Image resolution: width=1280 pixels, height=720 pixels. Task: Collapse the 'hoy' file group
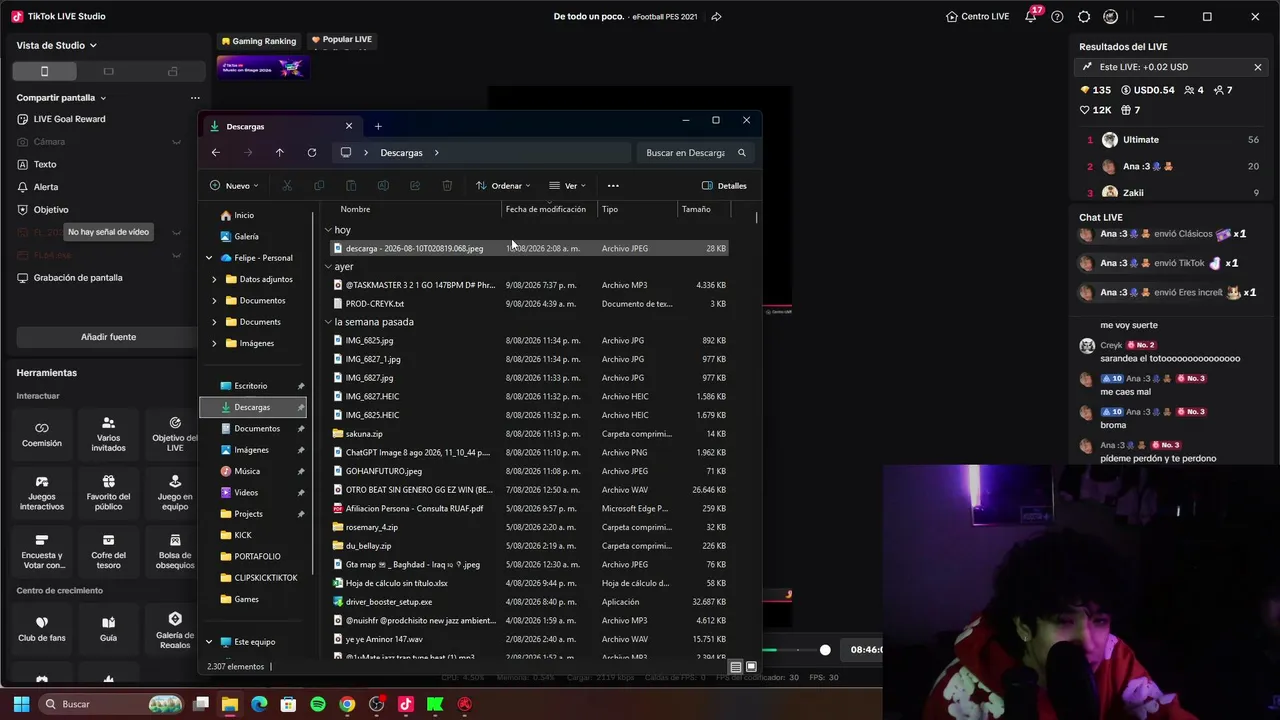[x=328, y=230]
